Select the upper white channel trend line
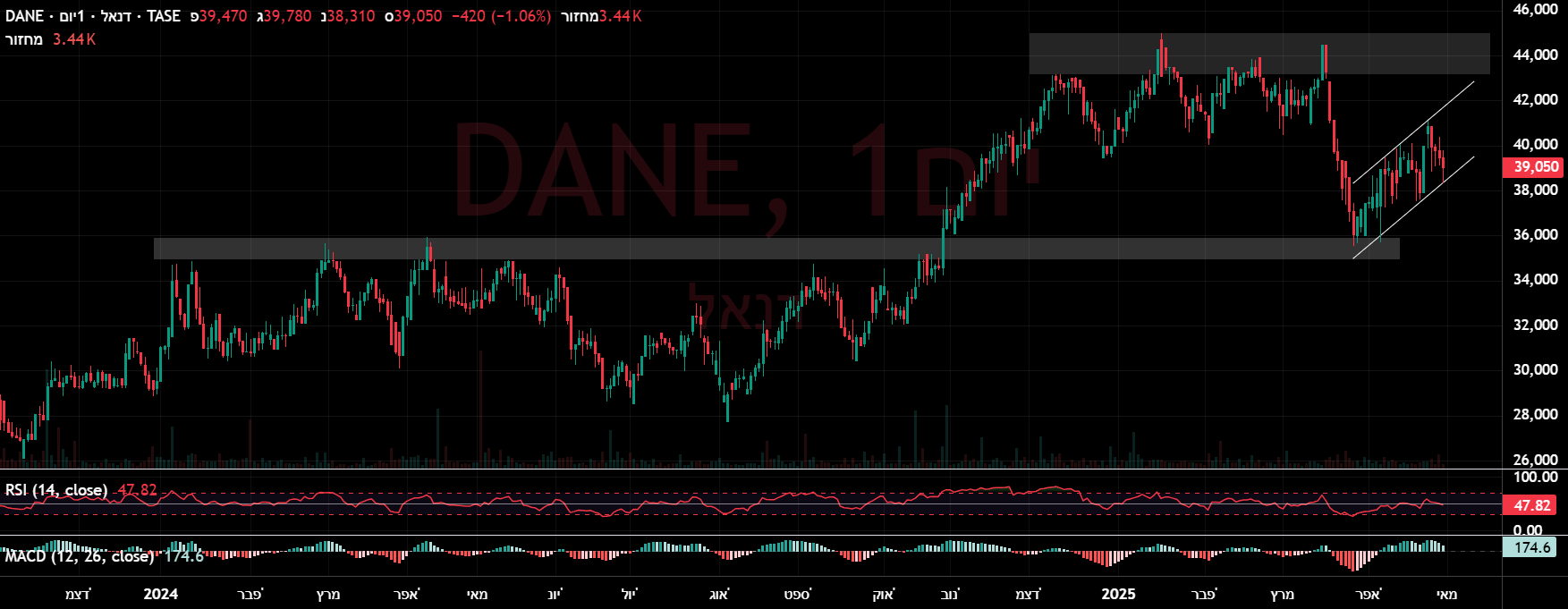Viewport: 1568px width, 609px height. tap(1413, 132)
